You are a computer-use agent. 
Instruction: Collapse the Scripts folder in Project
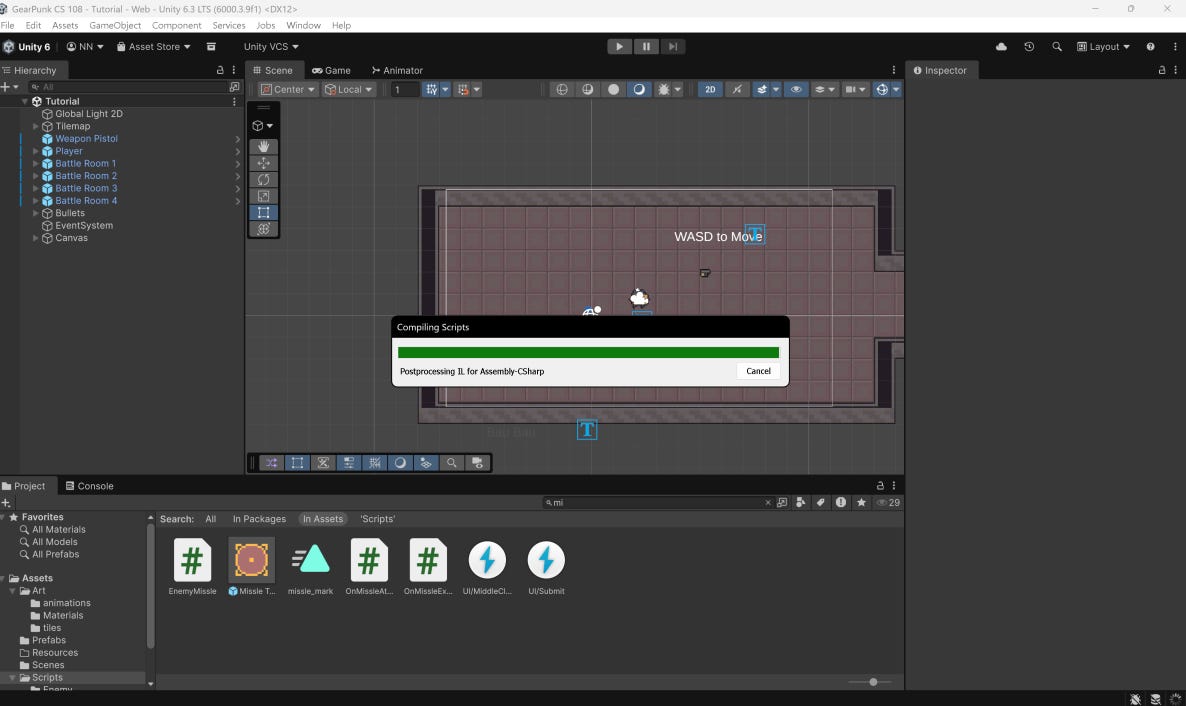tap(12, 678)
